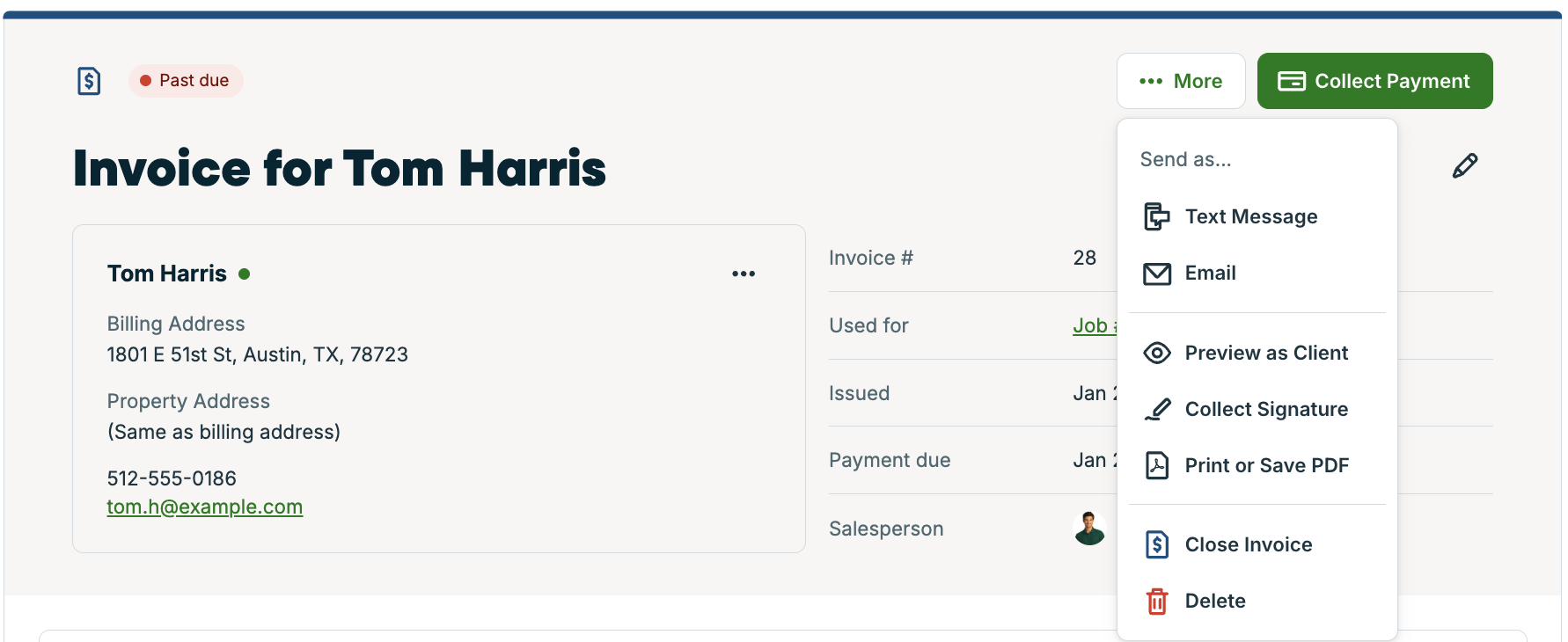The image size is (1568, 642).
Task: Choose Collect Signature from menu
Action: click(x=1265, y=409)
